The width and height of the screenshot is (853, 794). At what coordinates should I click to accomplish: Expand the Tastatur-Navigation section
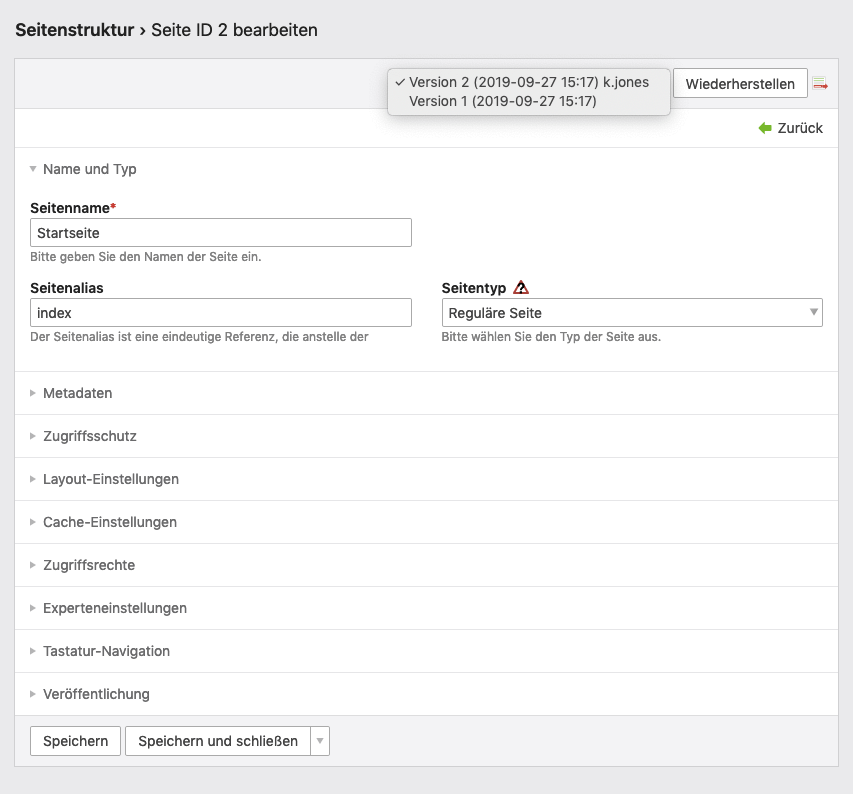(100, 651)
